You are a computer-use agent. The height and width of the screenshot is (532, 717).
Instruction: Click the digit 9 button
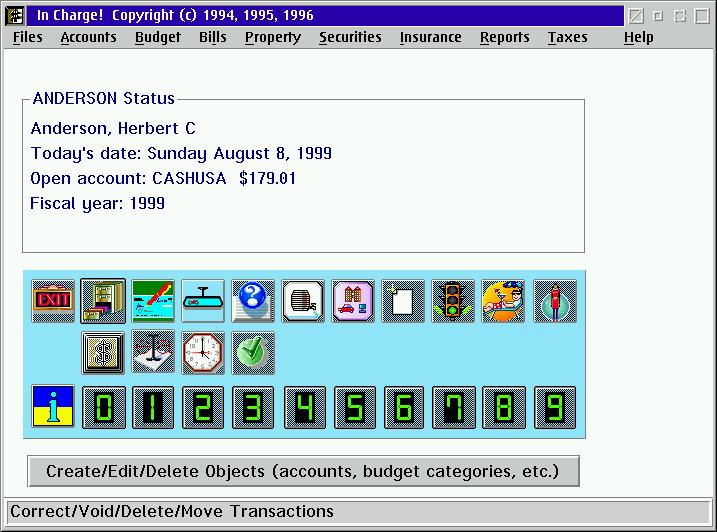point(555,407)
